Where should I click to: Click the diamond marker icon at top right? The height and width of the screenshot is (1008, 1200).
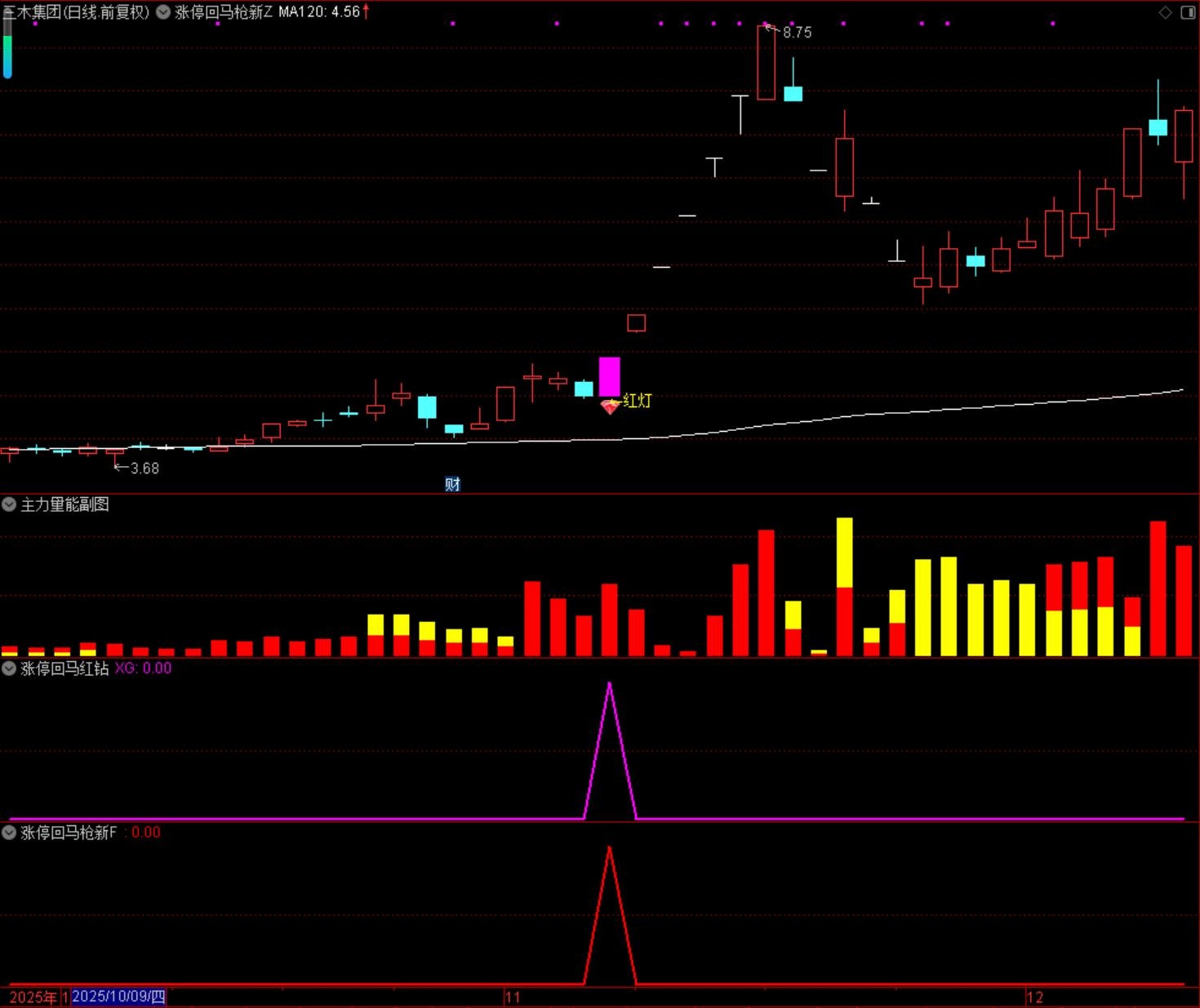pos(1166,12)
